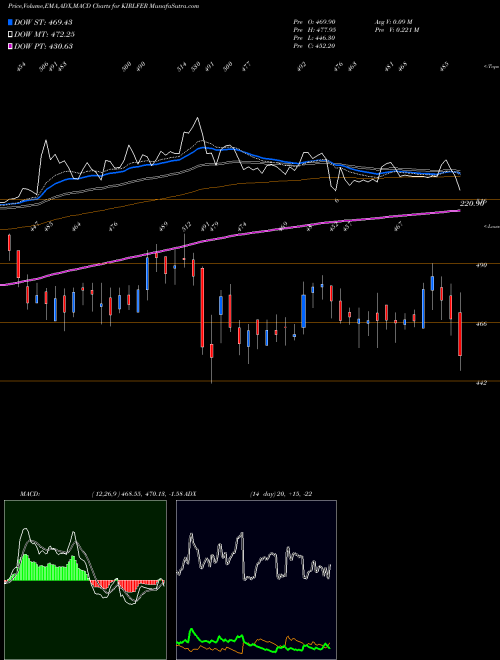Click the chart title mentioning MunafaSutra.com
This screenshot has width=500, height=660.
pyautogui.click(x=104, y=6)
